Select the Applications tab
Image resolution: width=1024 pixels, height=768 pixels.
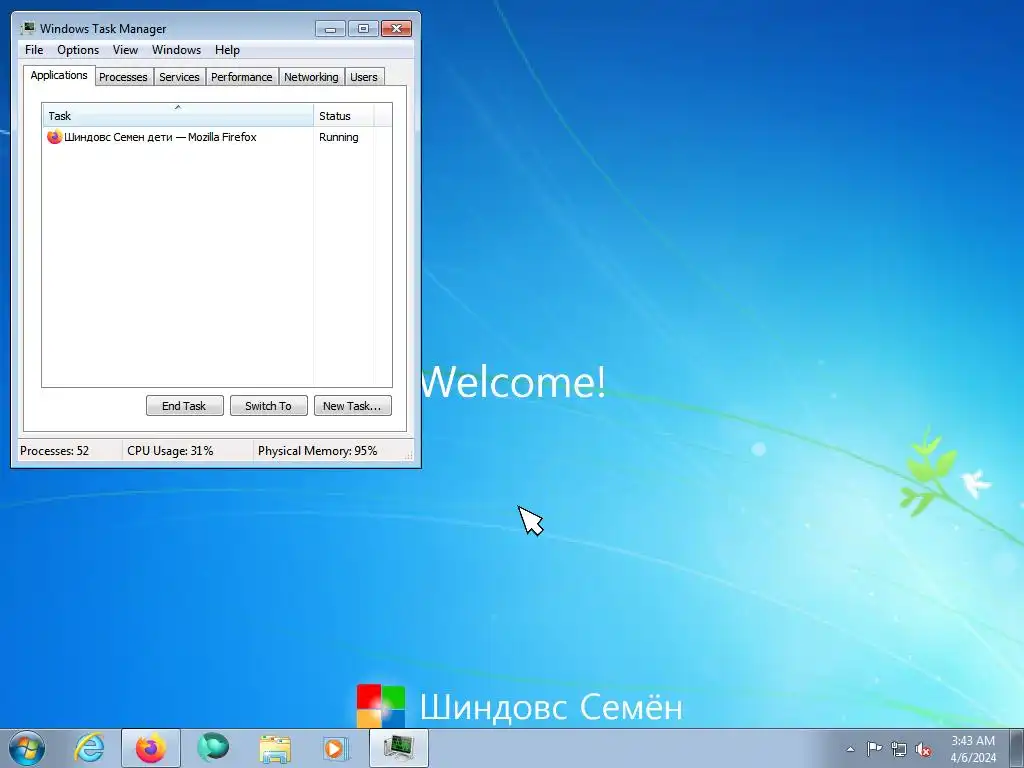(x=59, y=75)
